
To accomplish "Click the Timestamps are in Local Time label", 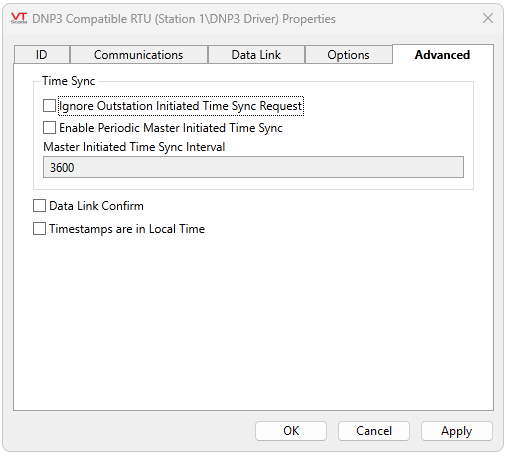I will pyautogui.click(x=127, y=229).
